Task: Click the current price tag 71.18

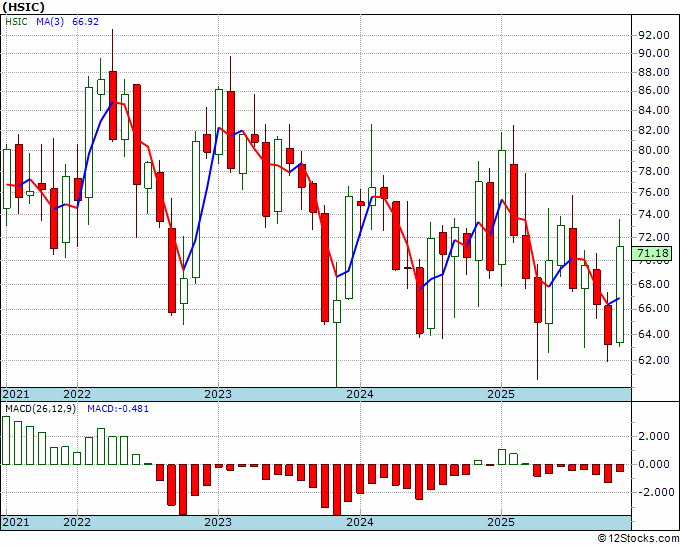Action: (x=654, y=253)
